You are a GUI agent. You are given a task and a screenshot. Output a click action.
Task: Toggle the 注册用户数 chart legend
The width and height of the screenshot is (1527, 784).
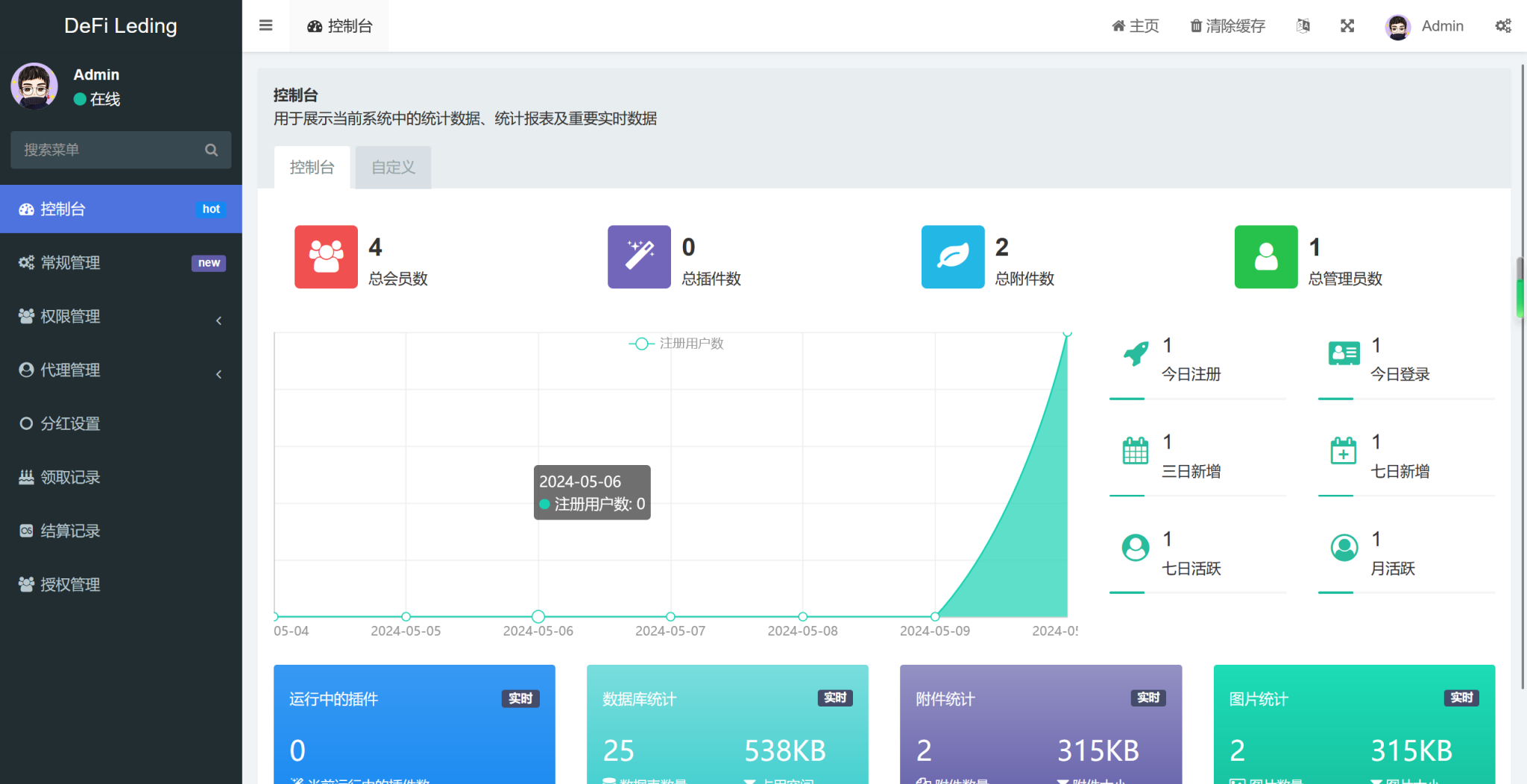click(x=676, y=344)
